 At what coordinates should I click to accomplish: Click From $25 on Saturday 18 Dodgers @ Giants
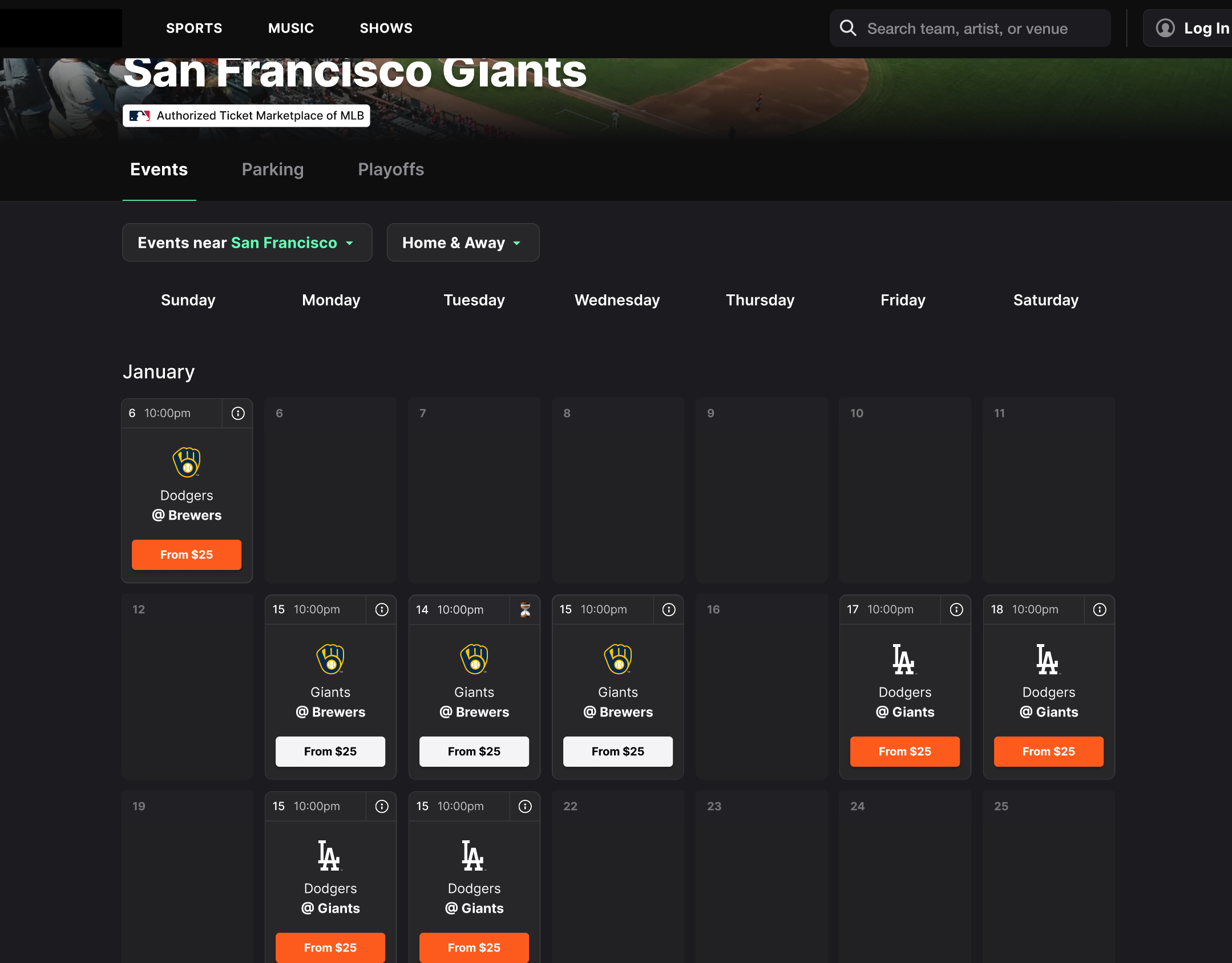point(1049,751)
